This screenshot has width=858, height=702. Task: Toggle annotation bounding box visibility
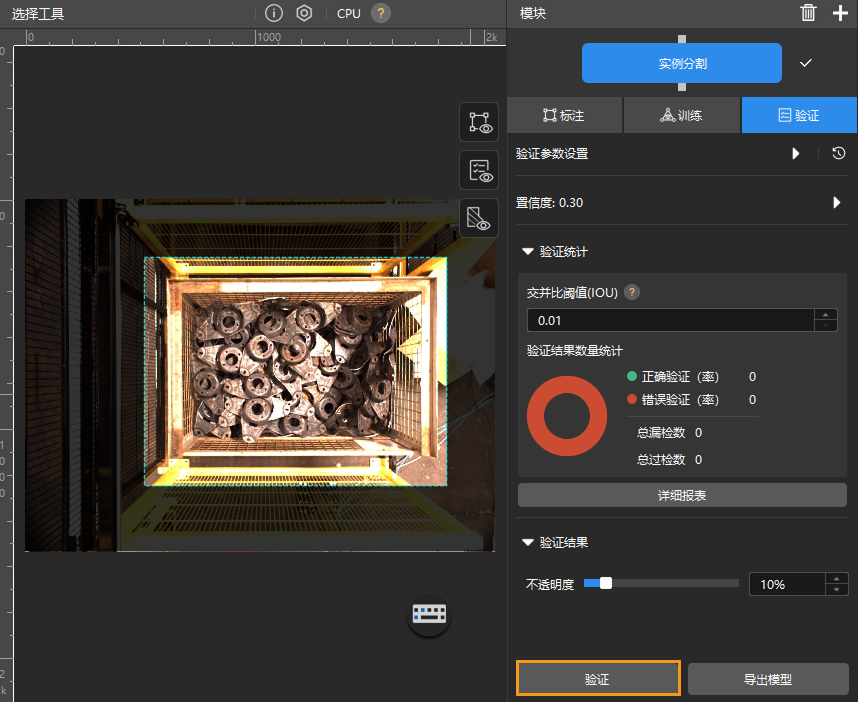click(478, 122)
